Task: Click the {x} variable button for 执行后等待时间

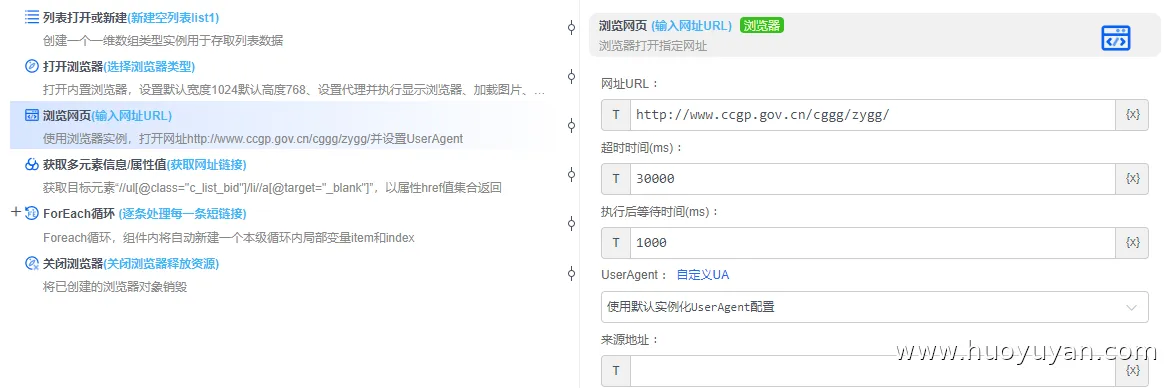Action: (1133, 243)
